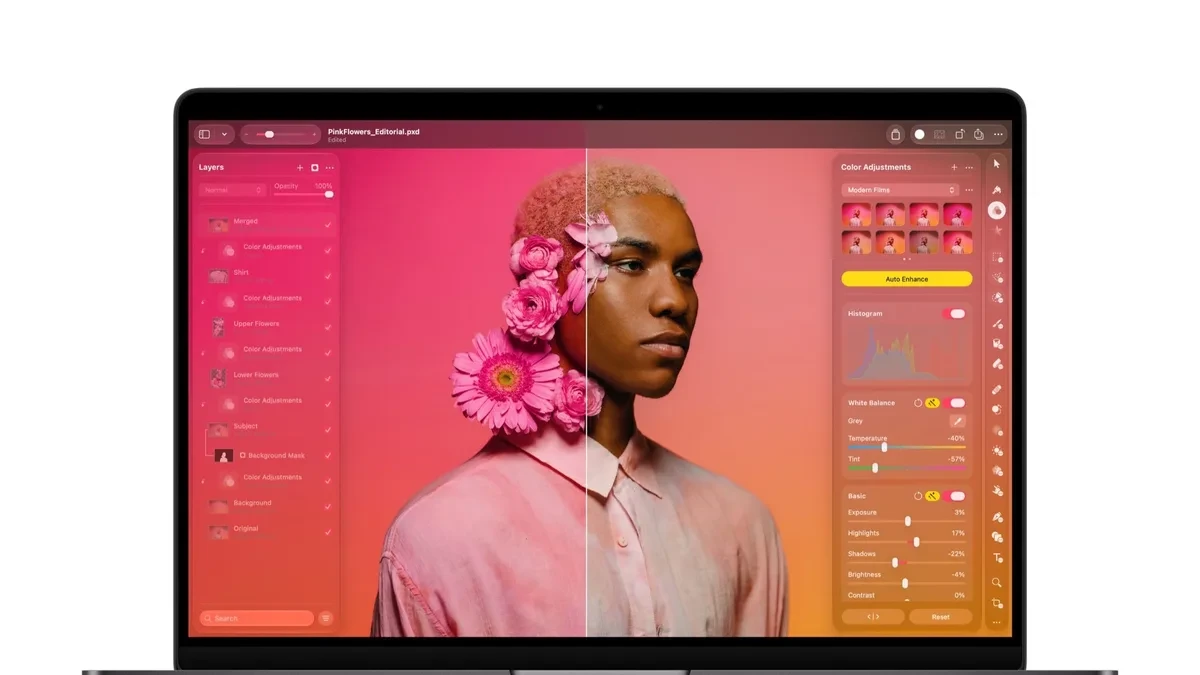Click in the layers Search field
Image resolution: width=1200 pixels, height=675 pixels.
pos(257,619)
